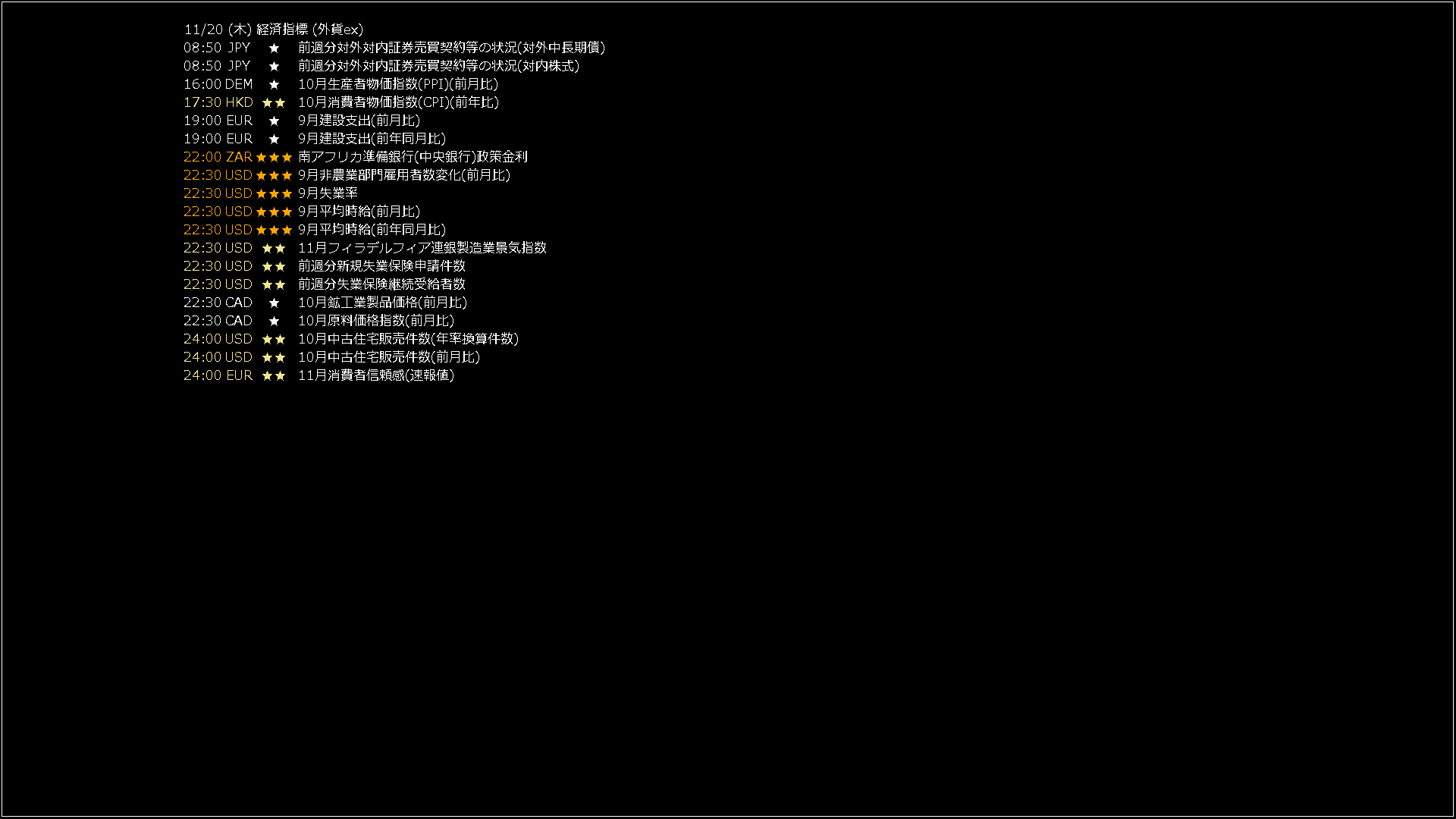Select 9月非農業部門雇用者数変化(前月比) entry

[404, 175]
